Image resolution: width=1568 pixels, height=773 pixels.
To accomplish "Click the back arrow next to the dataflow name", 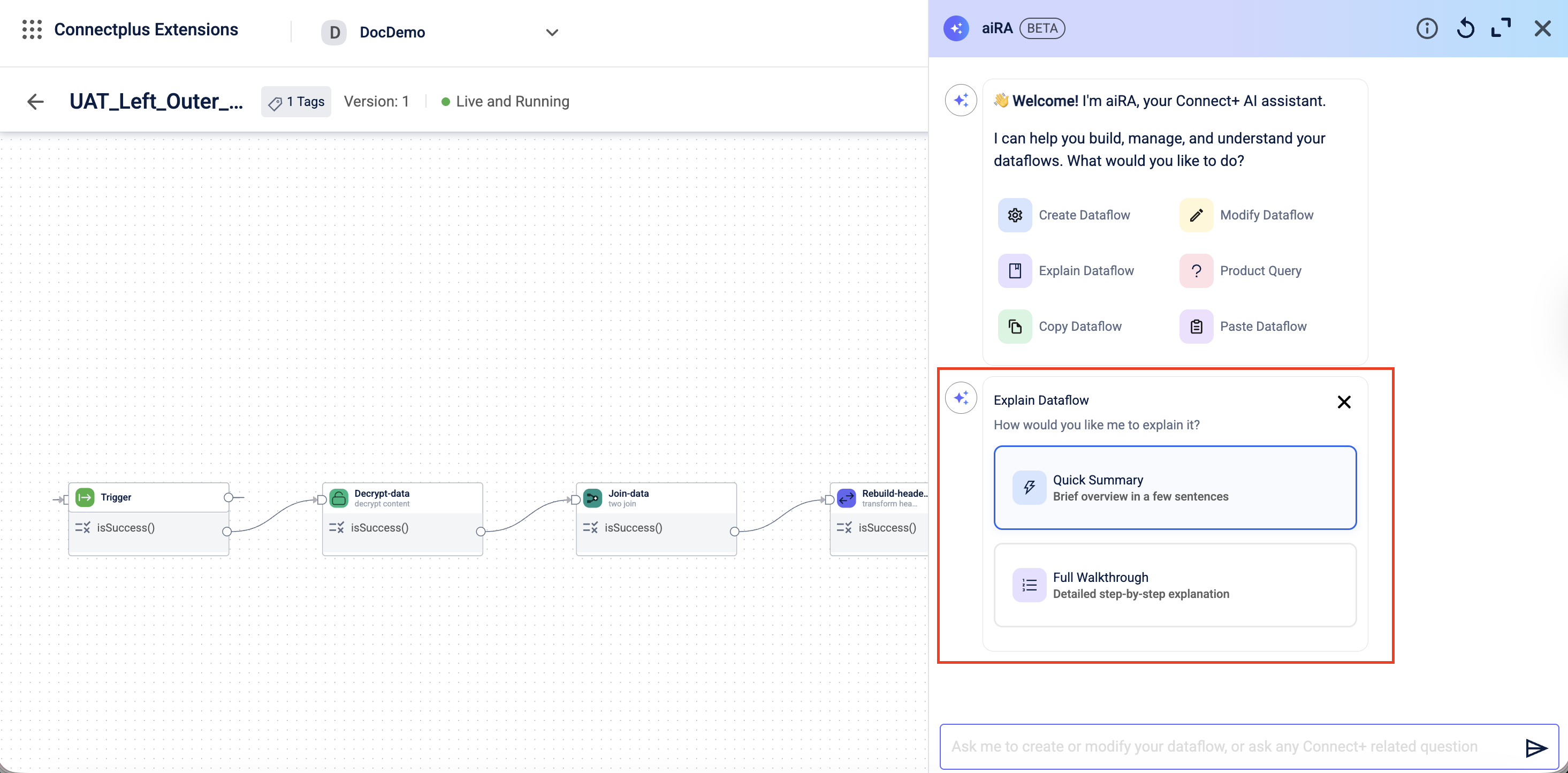I will (x=36, y=102).
